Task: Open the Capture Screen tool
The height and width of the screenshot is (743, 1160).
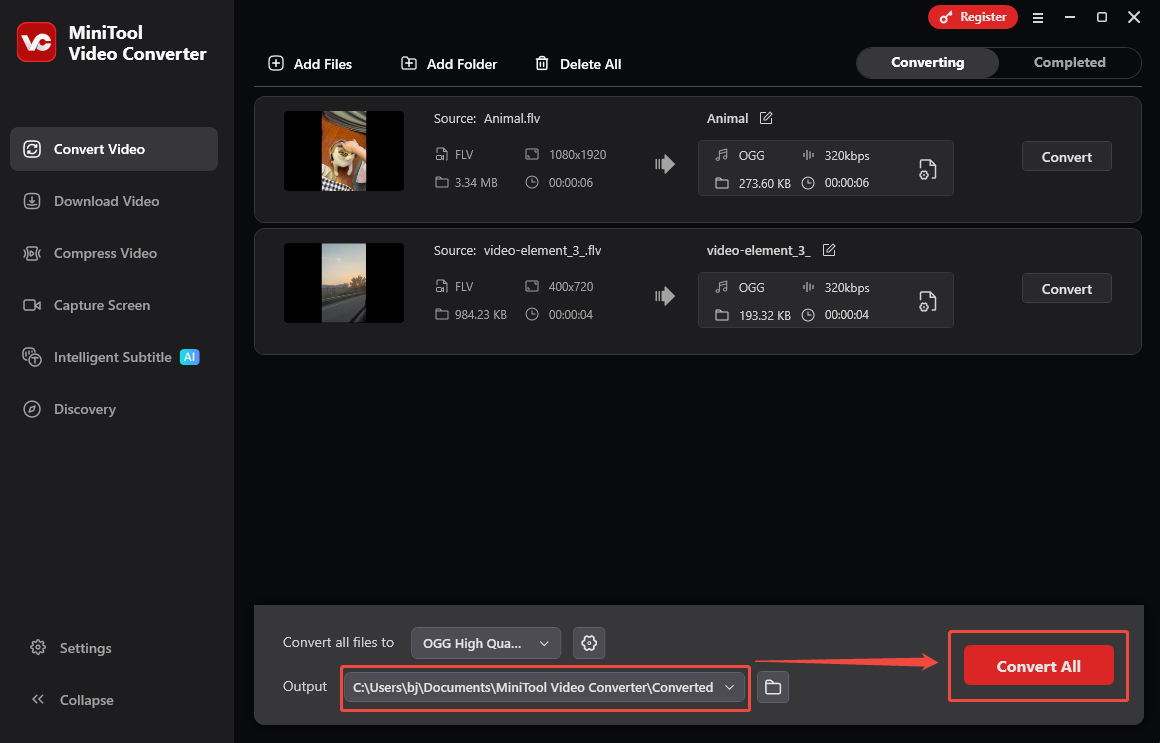Action: (x=101, y=305)
